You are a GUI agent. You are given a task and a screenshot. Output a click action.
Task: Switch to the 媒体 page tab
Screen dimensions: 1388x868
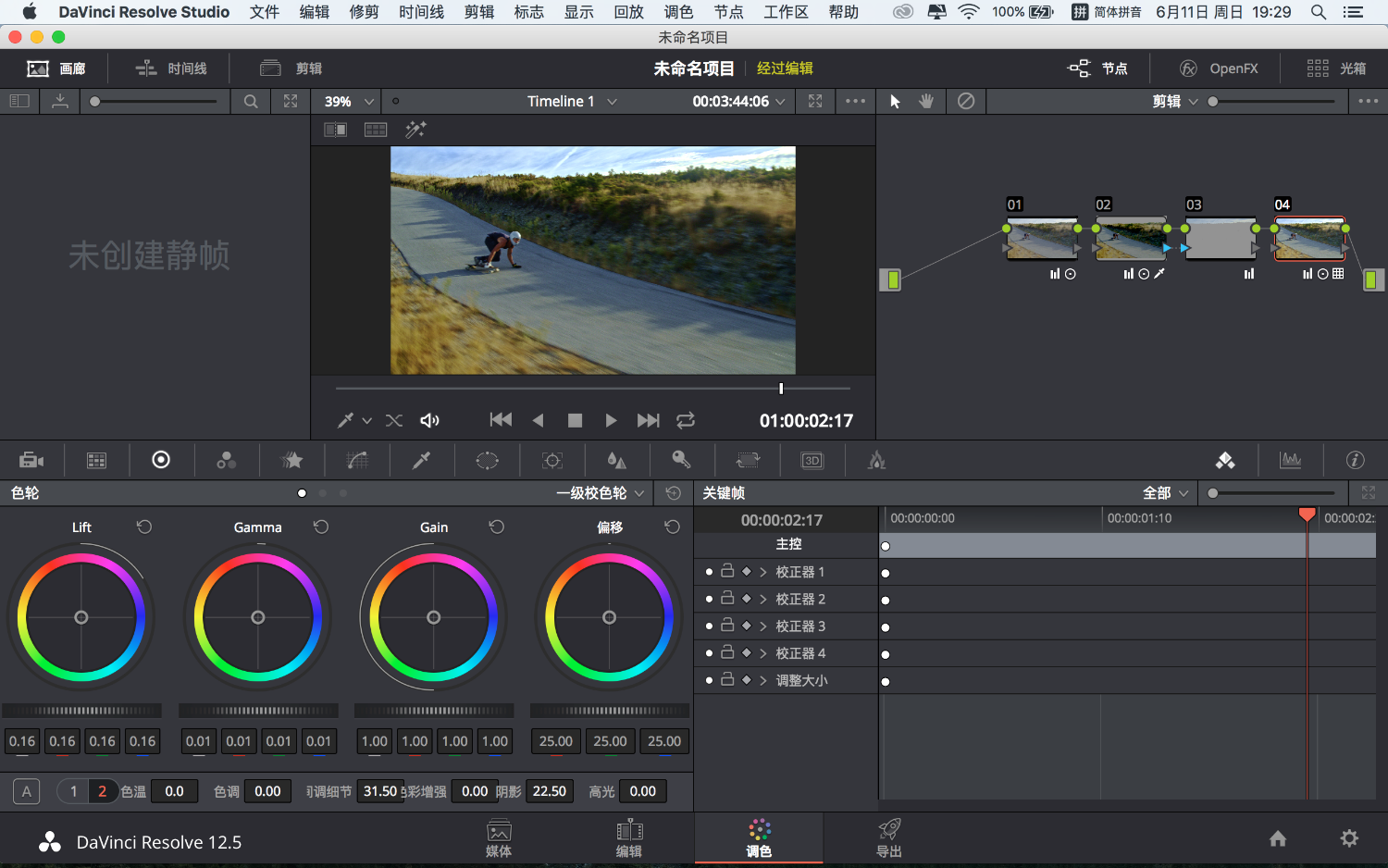tap(499, 838)
